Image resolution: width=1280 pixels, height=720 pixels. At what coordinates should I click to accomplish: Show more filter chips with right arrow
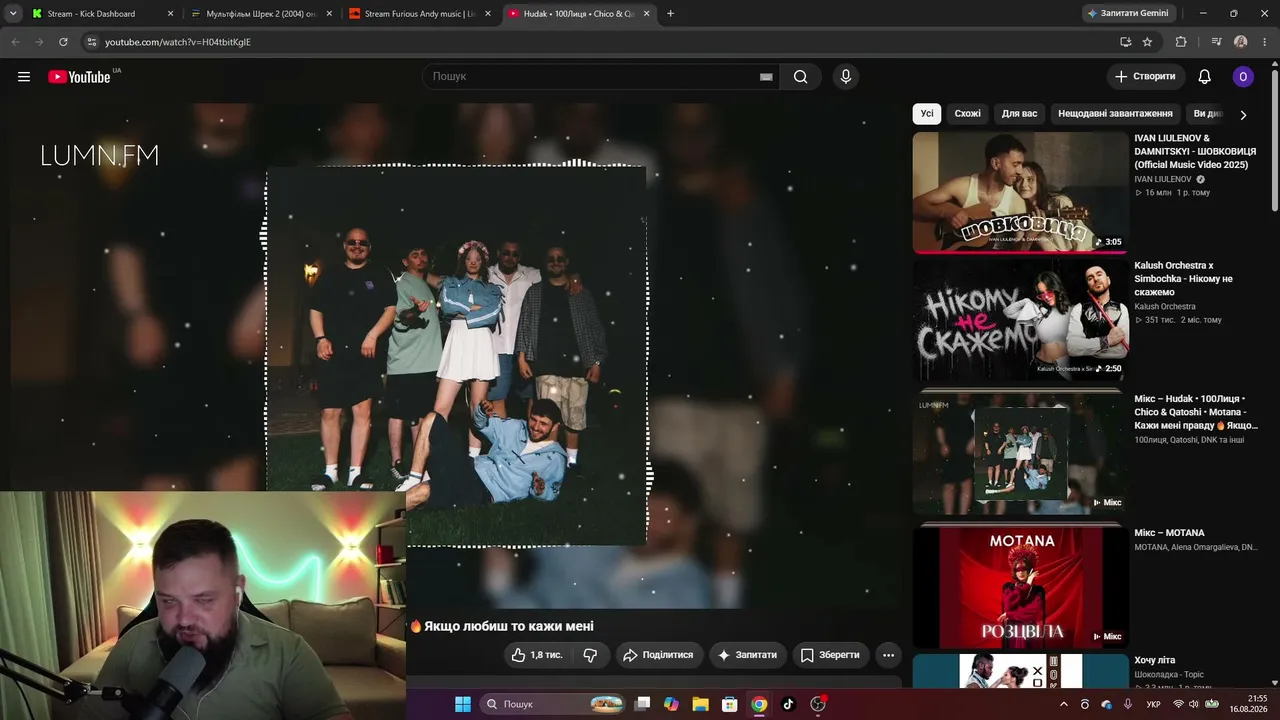click(1243, 115)
